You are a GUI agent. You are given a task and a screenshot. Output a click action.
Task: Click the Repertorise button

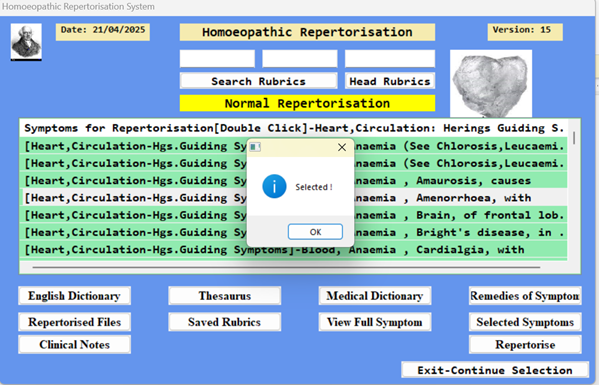pyautogui.click(x=525, y=345)
